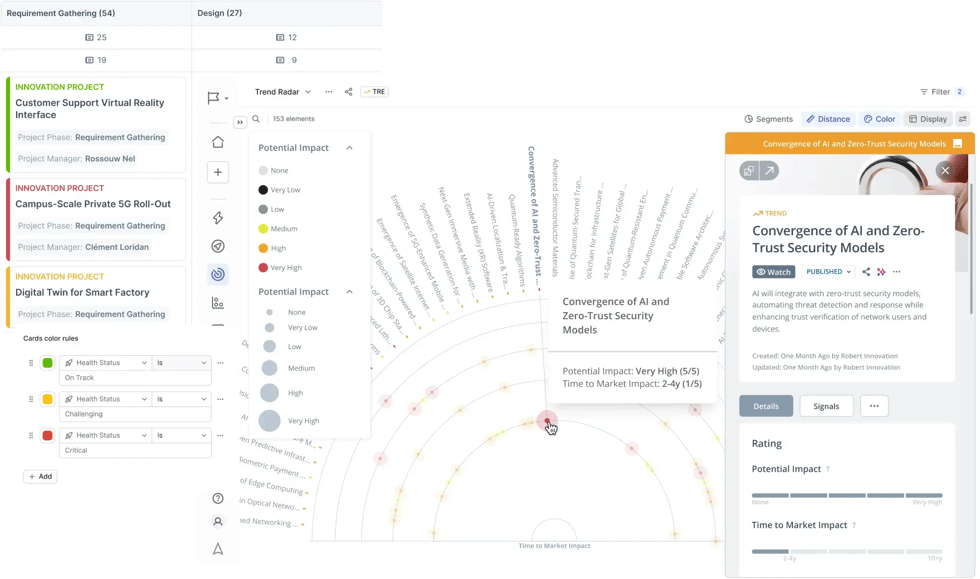The height and width of the screenshot is (579, 980).
Task: Click the radar icon in the sidebar
Action: (x=217, y=274)
